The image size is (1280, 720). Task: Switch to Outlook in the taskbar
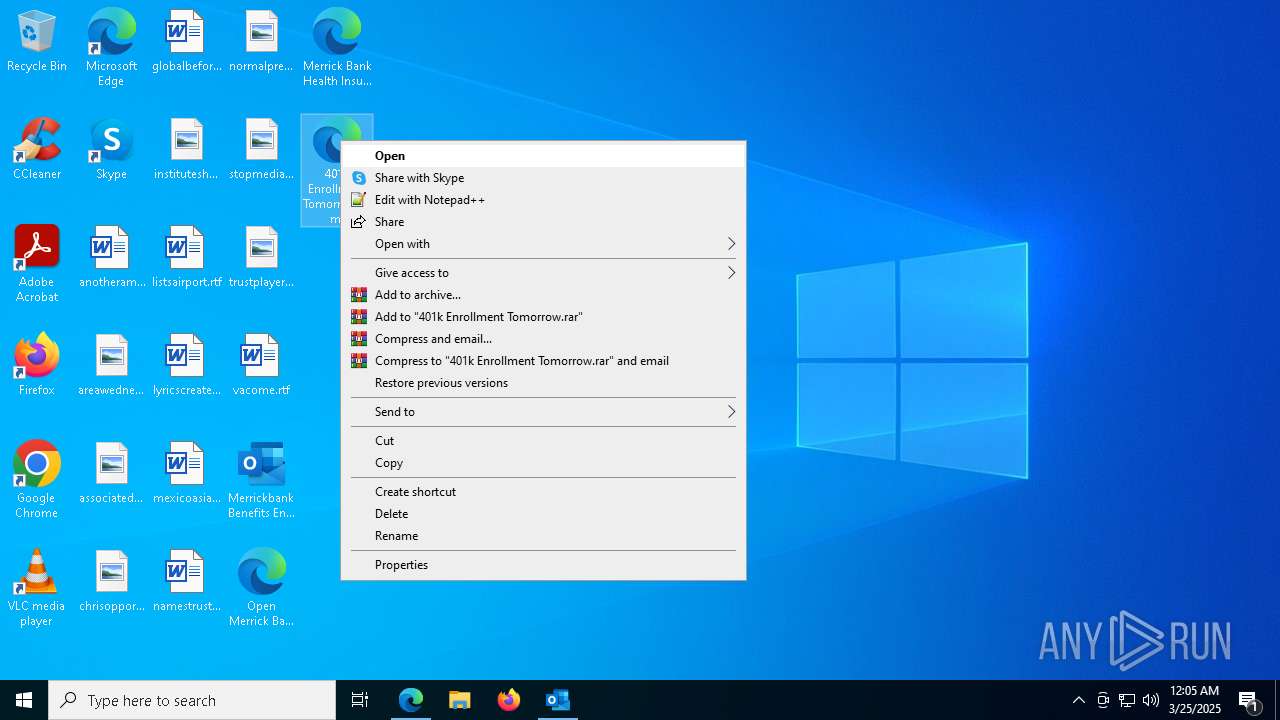558,700
